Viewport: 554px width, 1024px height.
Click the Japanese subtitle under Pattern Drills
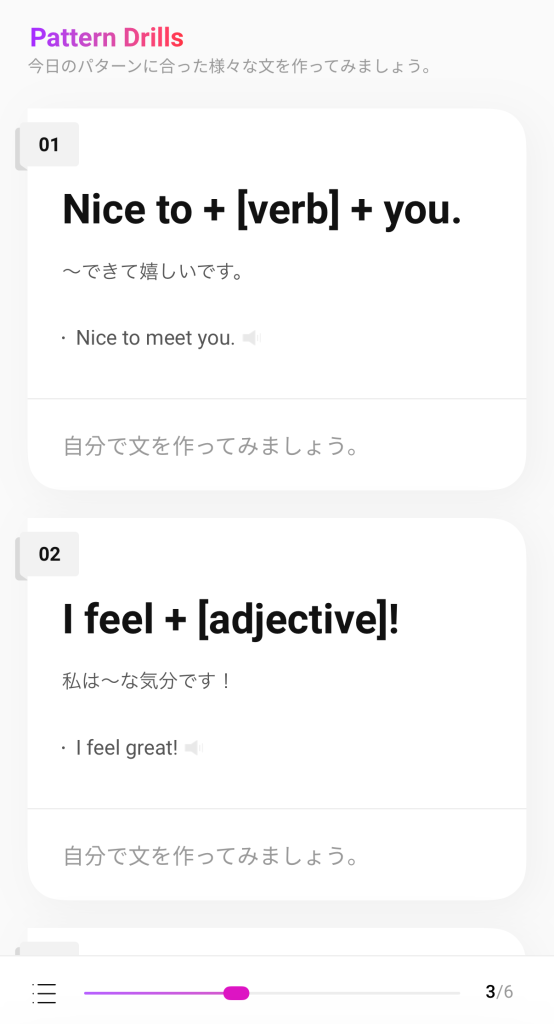click(x=231, y=67)
